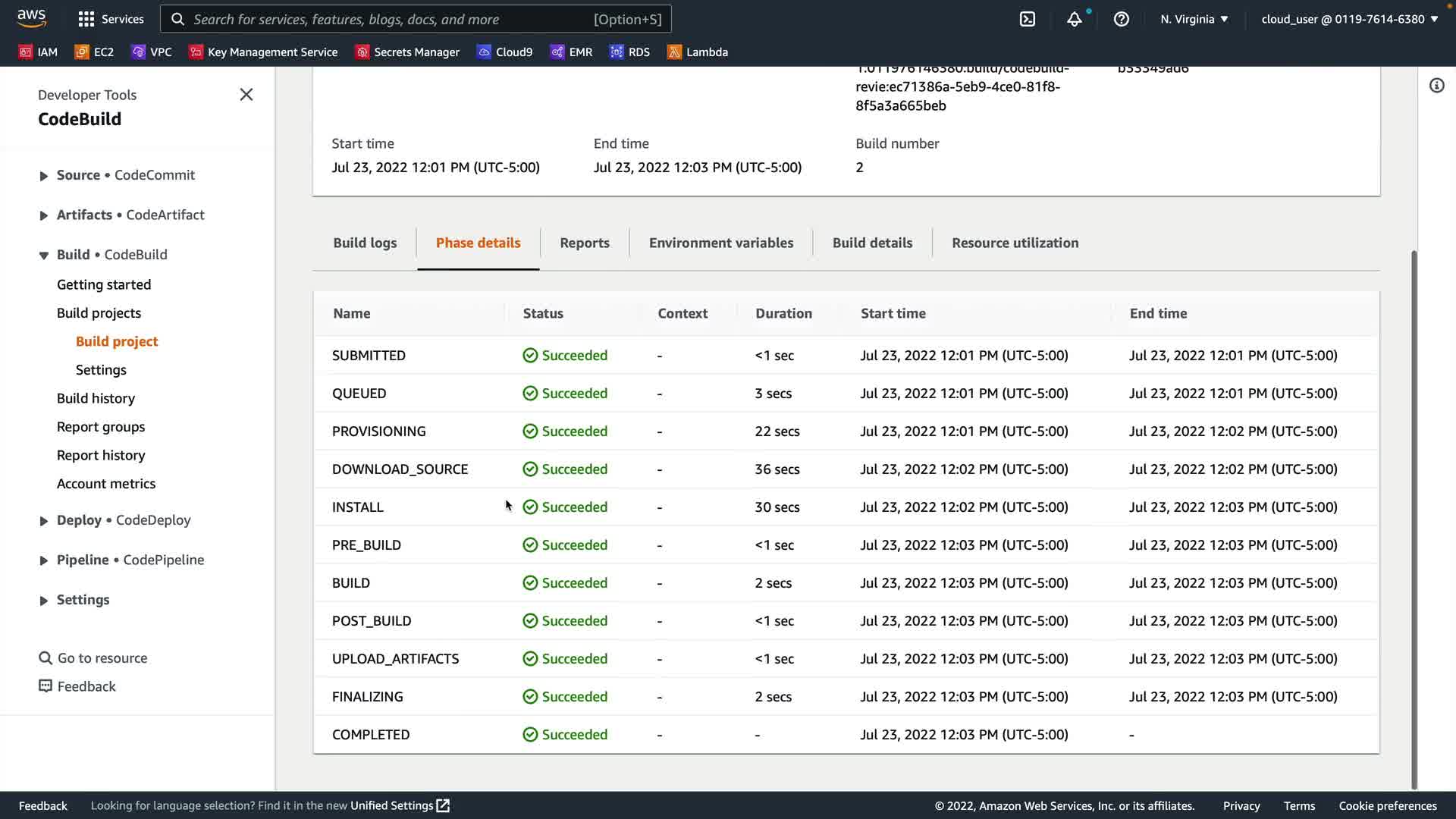Collapse the Build CodeBuild section
This screenshot has height=819, width=1456.
click(x=44, y=256)
